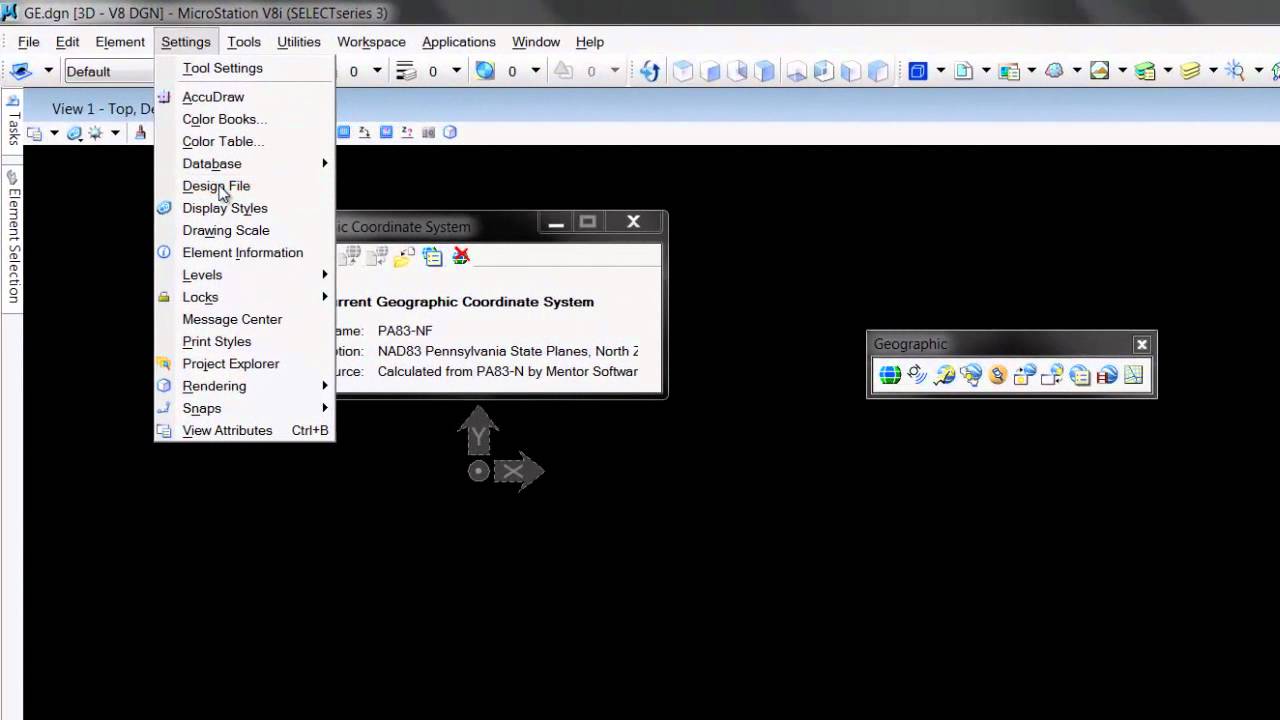Open dropdown arrow next to document page icon
Screen dimensions: 1280x720
[x=986, y=71]
